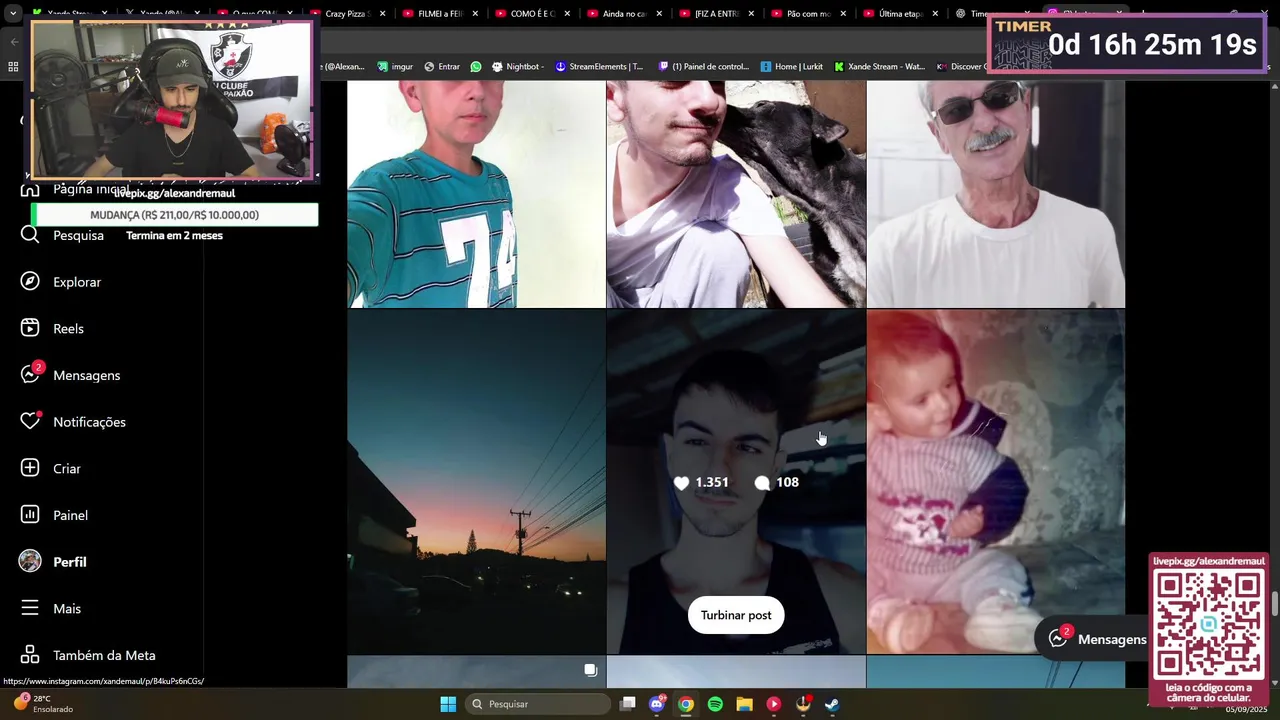Screen dimensions: 1280x720
Task: Open Google Chrome taskbar icon
Action: click(x=686, y=704)
